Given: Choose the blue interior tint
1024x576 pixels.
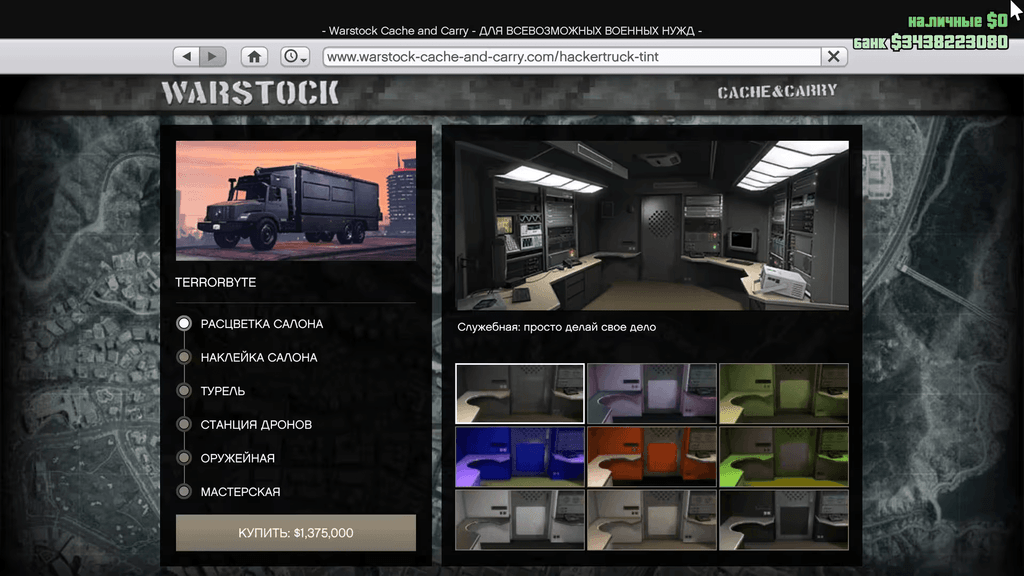Looking at the screenshot, I should pyautogui.click(x=520, y=457).
